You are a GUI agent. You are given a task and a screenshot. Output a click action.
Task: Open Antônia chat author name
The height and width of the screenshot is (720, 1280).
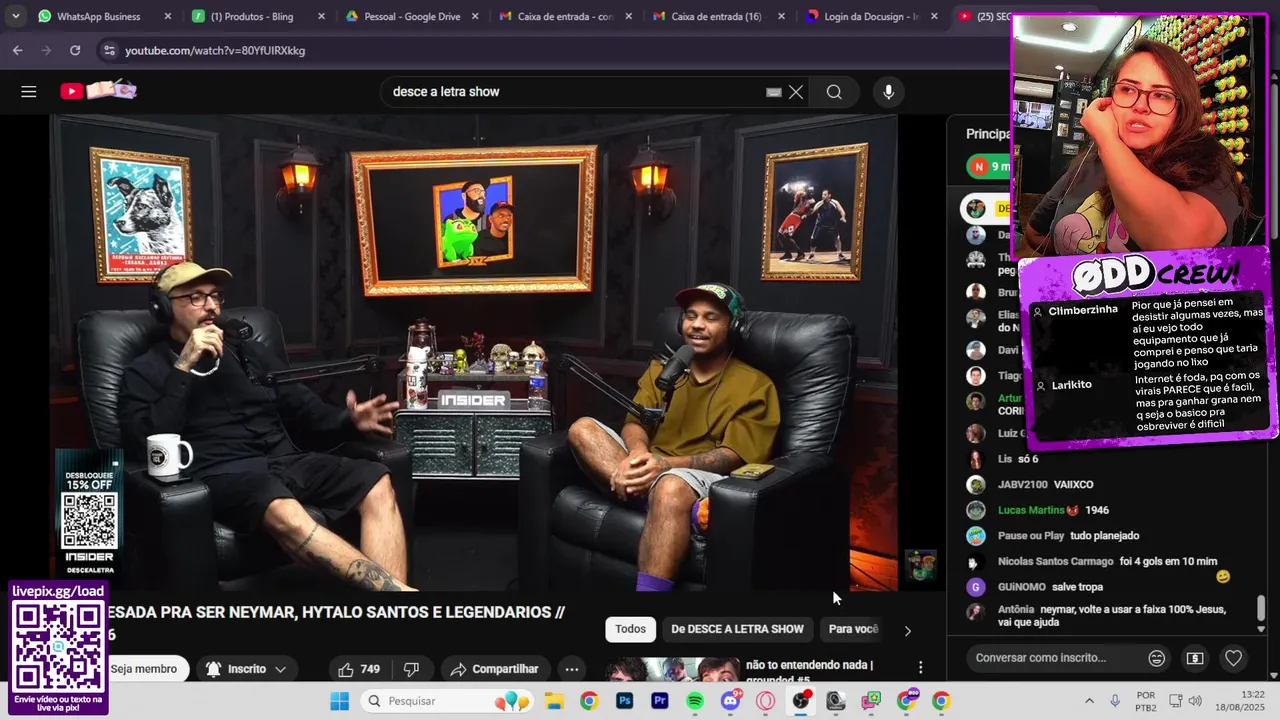pyautogui.click(x=1015, y=609)
